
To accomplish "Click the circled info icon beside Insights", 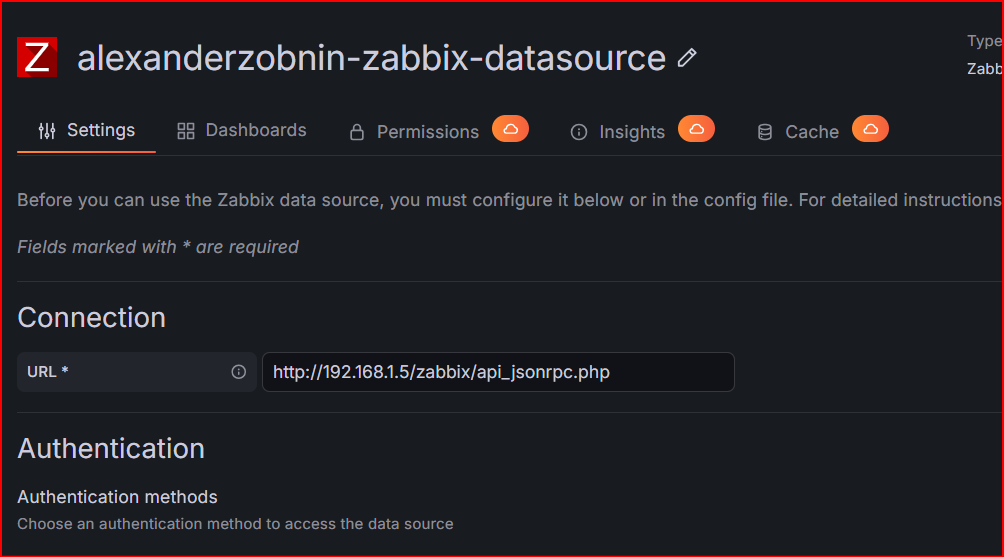I will tap(579, 132).
